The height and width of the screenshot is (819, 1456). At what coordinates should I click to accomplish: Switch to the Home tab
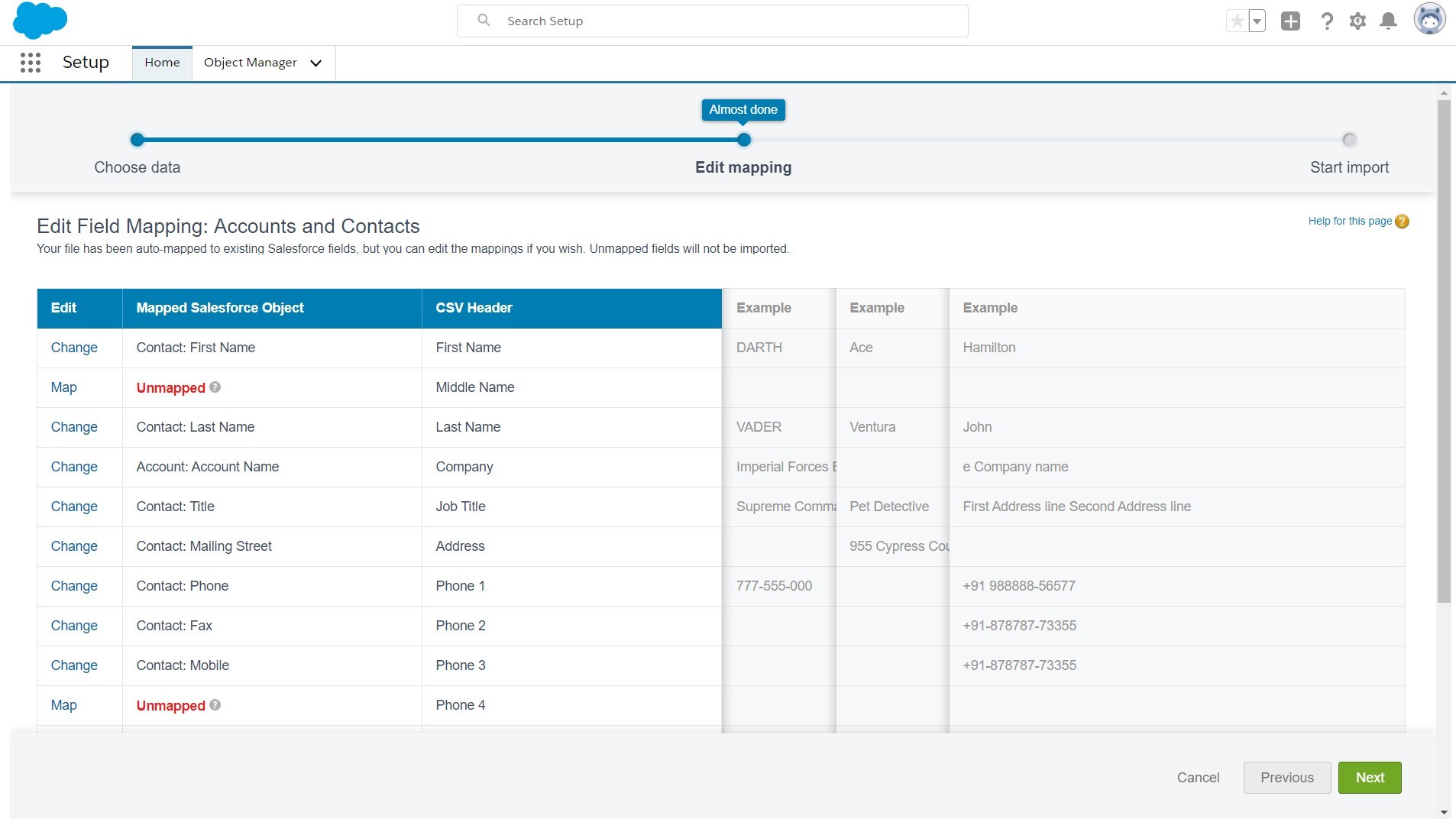pos(161,63)
